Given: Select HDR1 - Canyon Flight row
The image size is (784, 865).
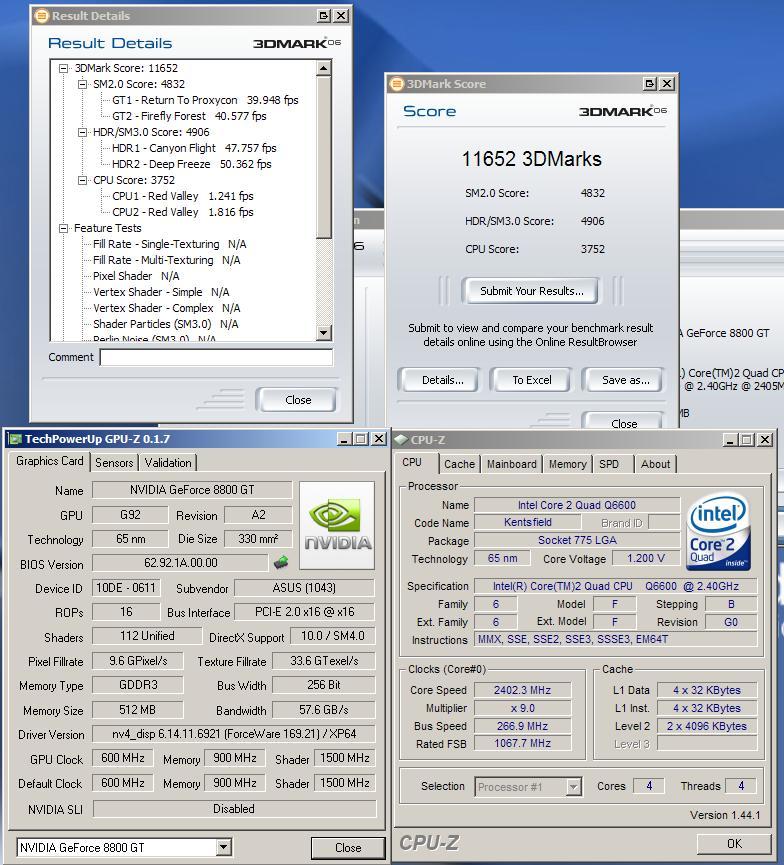Looking at the screenshot, I should click(x=194, y=148).
